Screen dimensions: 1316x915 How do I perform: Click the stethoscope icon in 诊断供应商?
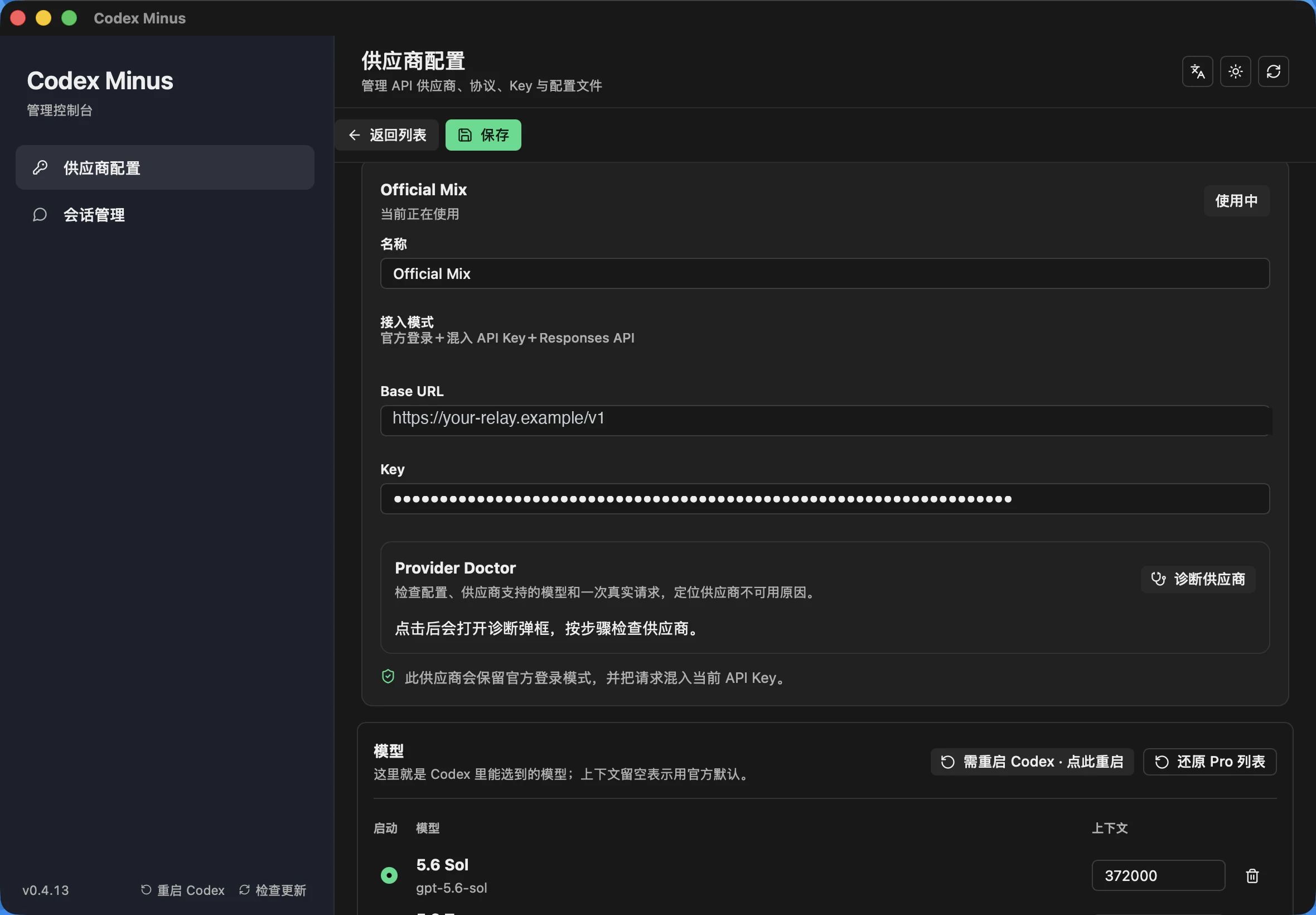pyautogui.click(x=1158, y=579)
